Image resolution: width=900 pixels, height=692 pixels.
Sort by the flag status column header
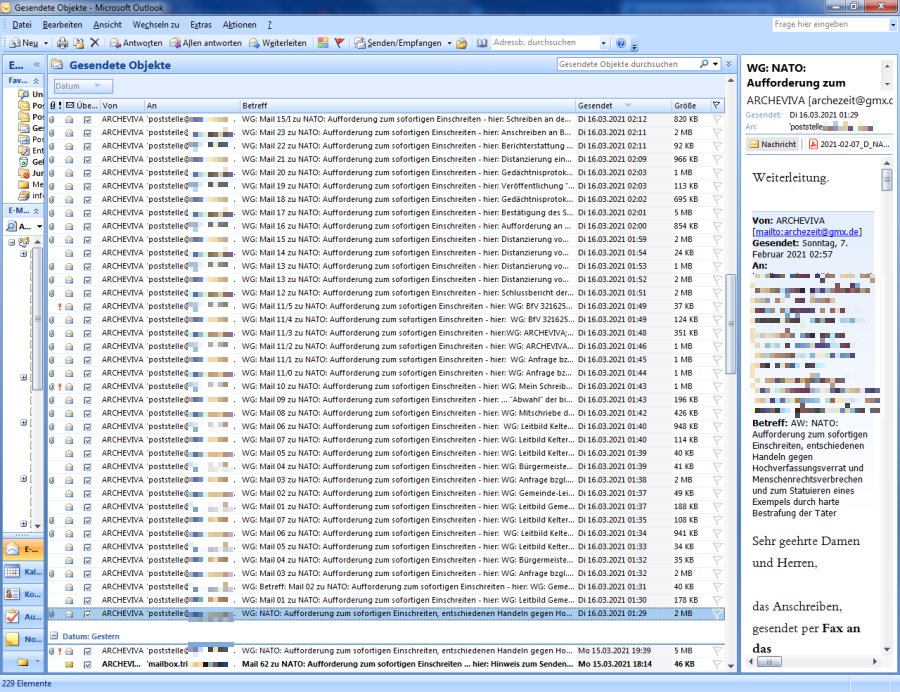coord(716,106)
